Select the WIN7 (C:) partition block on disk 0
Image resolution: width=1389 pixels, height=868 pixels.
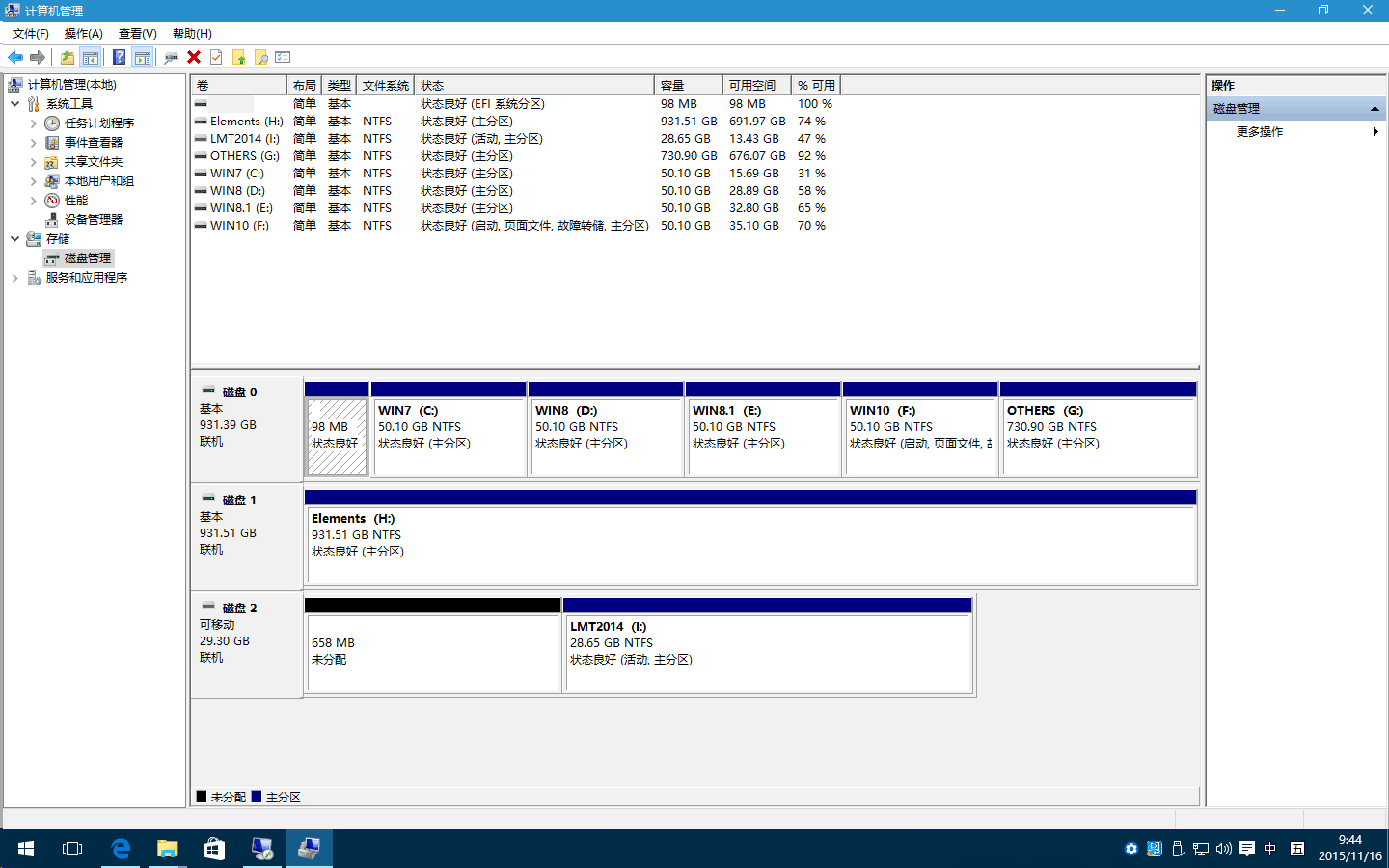click(x=449, y=429)
